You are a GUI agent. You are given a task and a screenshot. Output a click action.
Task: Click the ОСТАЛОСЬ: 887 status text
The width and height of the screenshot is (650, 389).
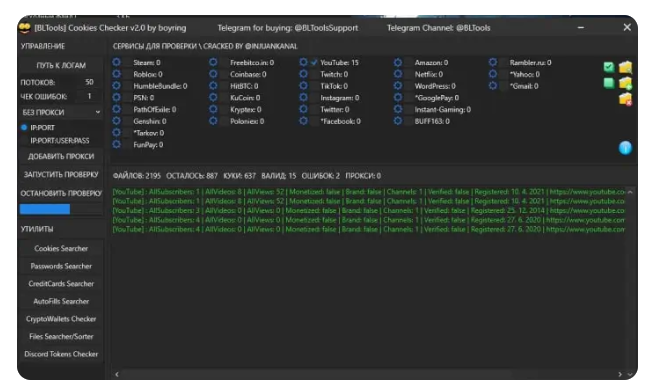tap(192, 176)
